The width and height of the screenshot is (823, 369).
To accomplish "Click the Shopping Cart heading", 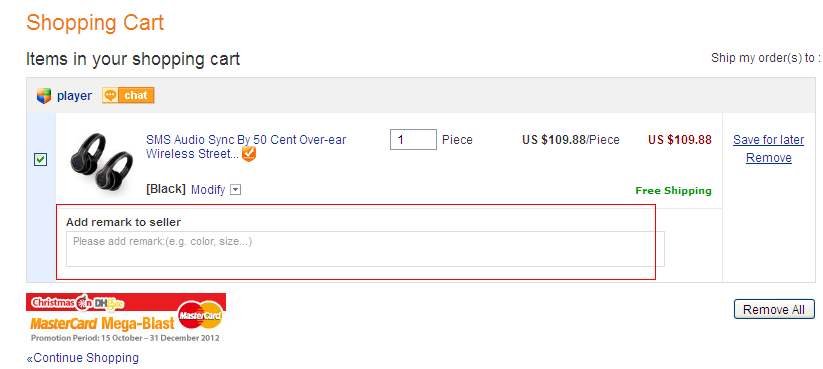I will coord(95,23).
